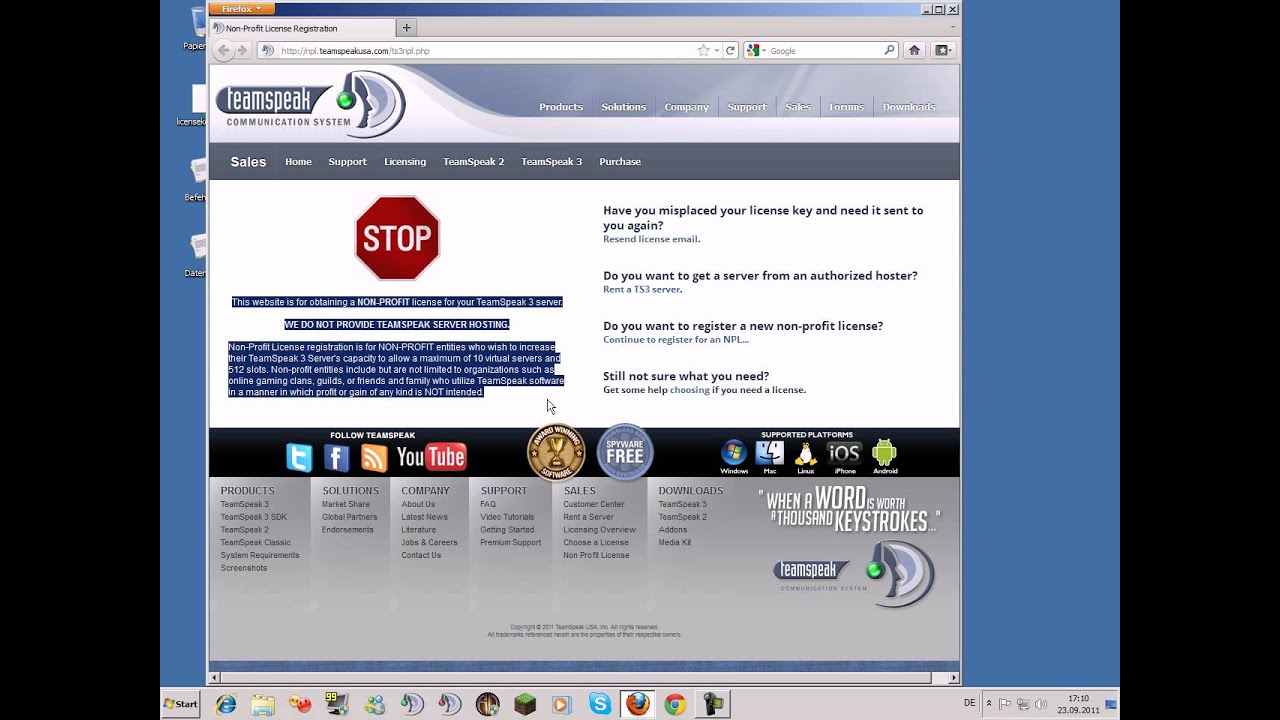1280x720 pixels.
Task: Open the Windows Start button
Action: 181,704
